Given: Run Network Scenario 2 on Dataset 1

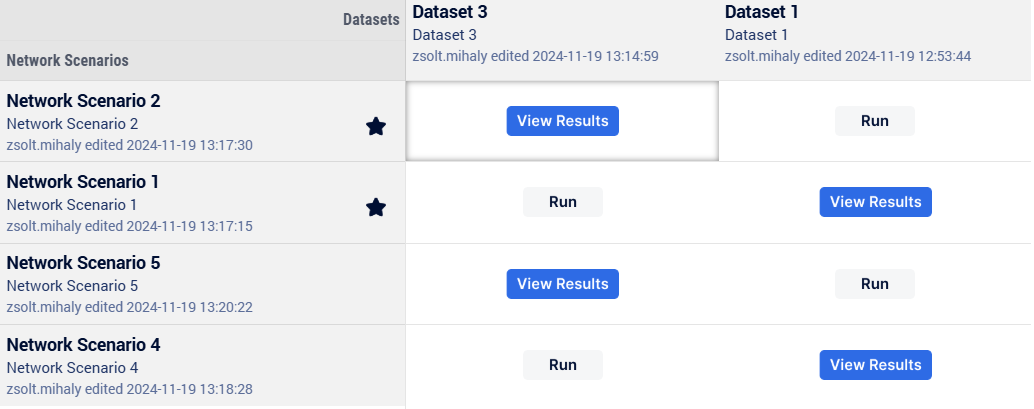Looking at the screenshot, I should [x=875, y=121].
